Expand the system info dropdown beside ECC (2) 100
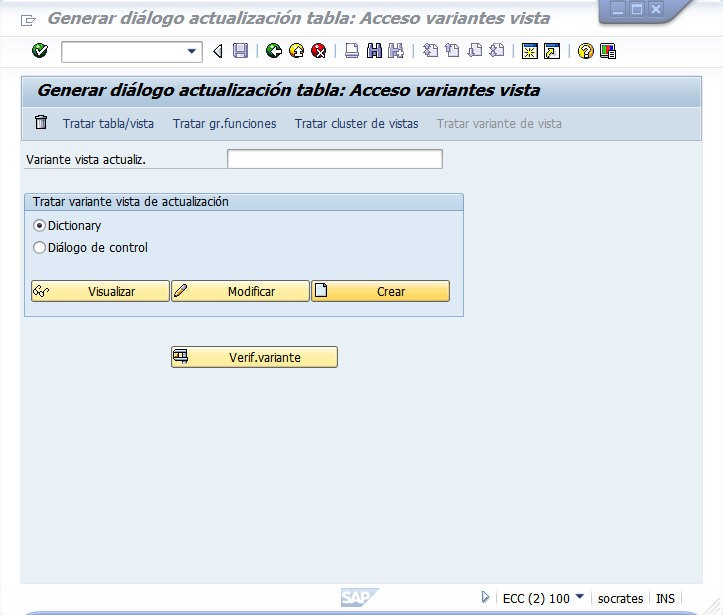Viewport: 723px width, 615px height. (580, 597)
